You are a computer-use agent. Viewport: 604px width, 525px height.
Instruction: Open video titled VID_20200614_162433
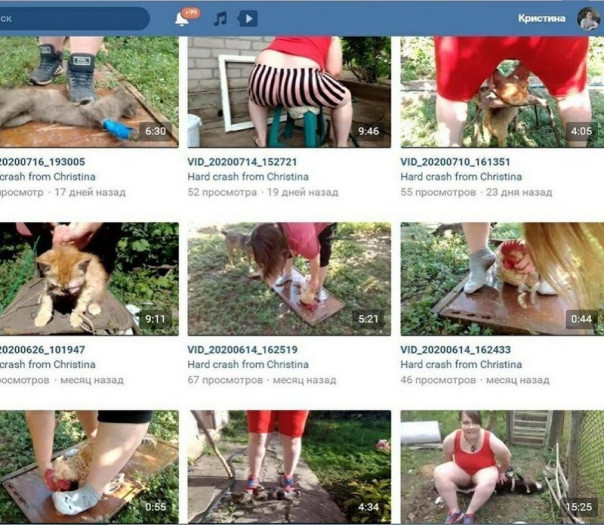[x=456, y=350]
